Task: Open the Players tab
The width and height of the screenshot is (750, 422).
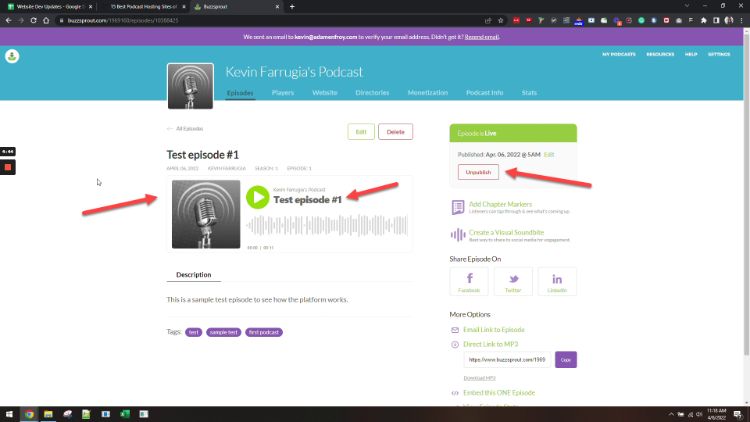Action: click(x=283, y=93)
